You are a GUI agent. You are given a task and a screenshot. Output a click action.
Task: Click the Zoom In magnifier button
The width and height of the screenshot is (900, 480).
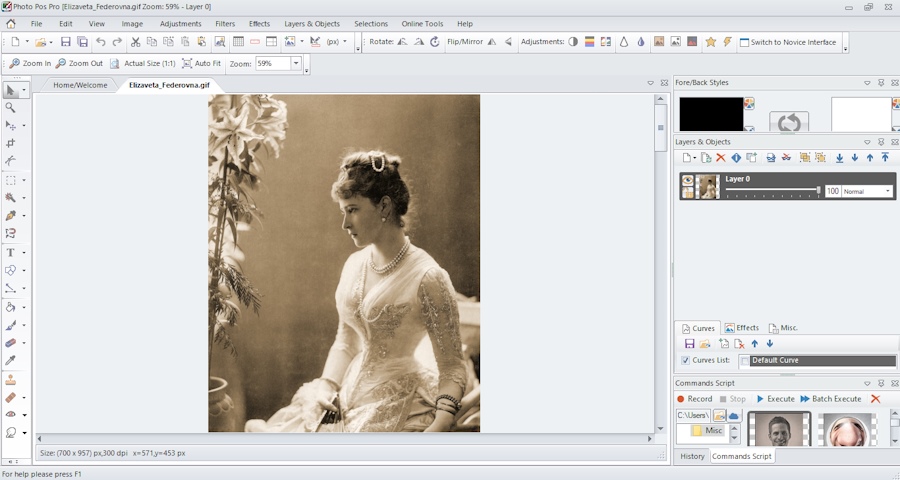(30, 63)
